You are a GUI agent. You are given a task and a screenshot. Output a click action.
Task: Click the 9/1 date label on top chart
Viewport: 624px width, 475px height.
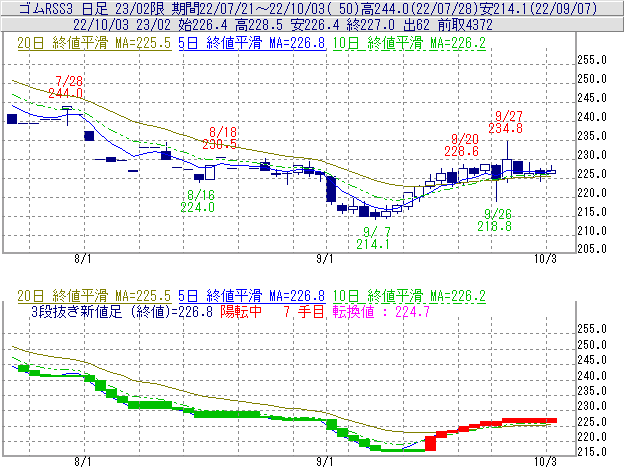tap(325, 259)
